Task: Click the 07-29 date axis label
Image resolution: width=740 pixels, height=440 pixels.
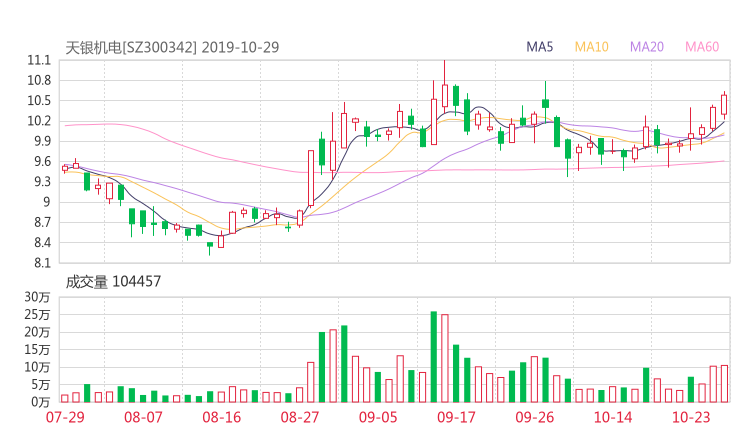Action: (x=65, y=417)
